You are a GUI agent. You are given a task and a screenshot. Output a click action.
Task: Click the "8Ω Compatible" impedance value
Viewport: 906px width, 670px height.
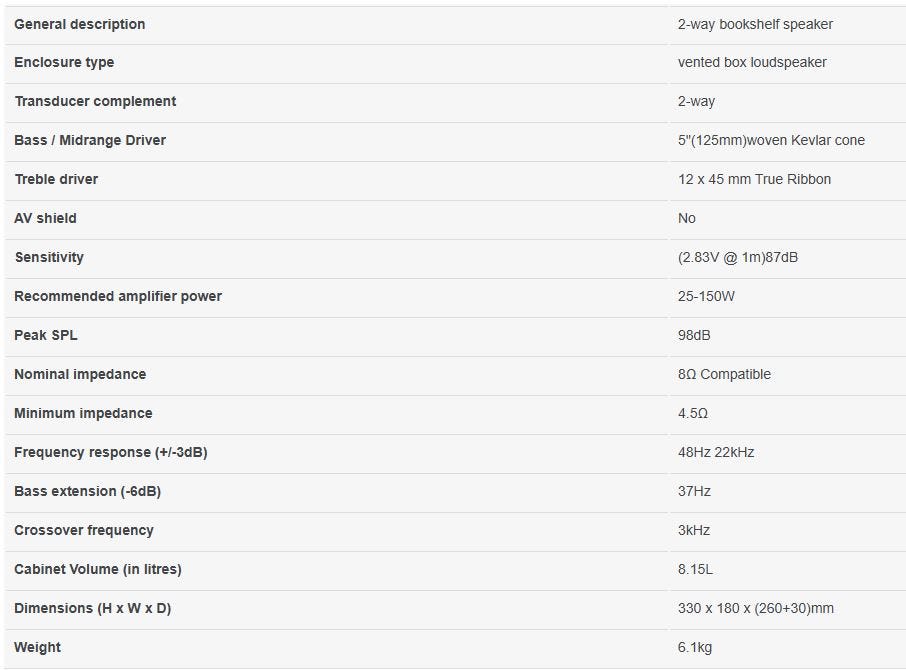pos(724,374)
